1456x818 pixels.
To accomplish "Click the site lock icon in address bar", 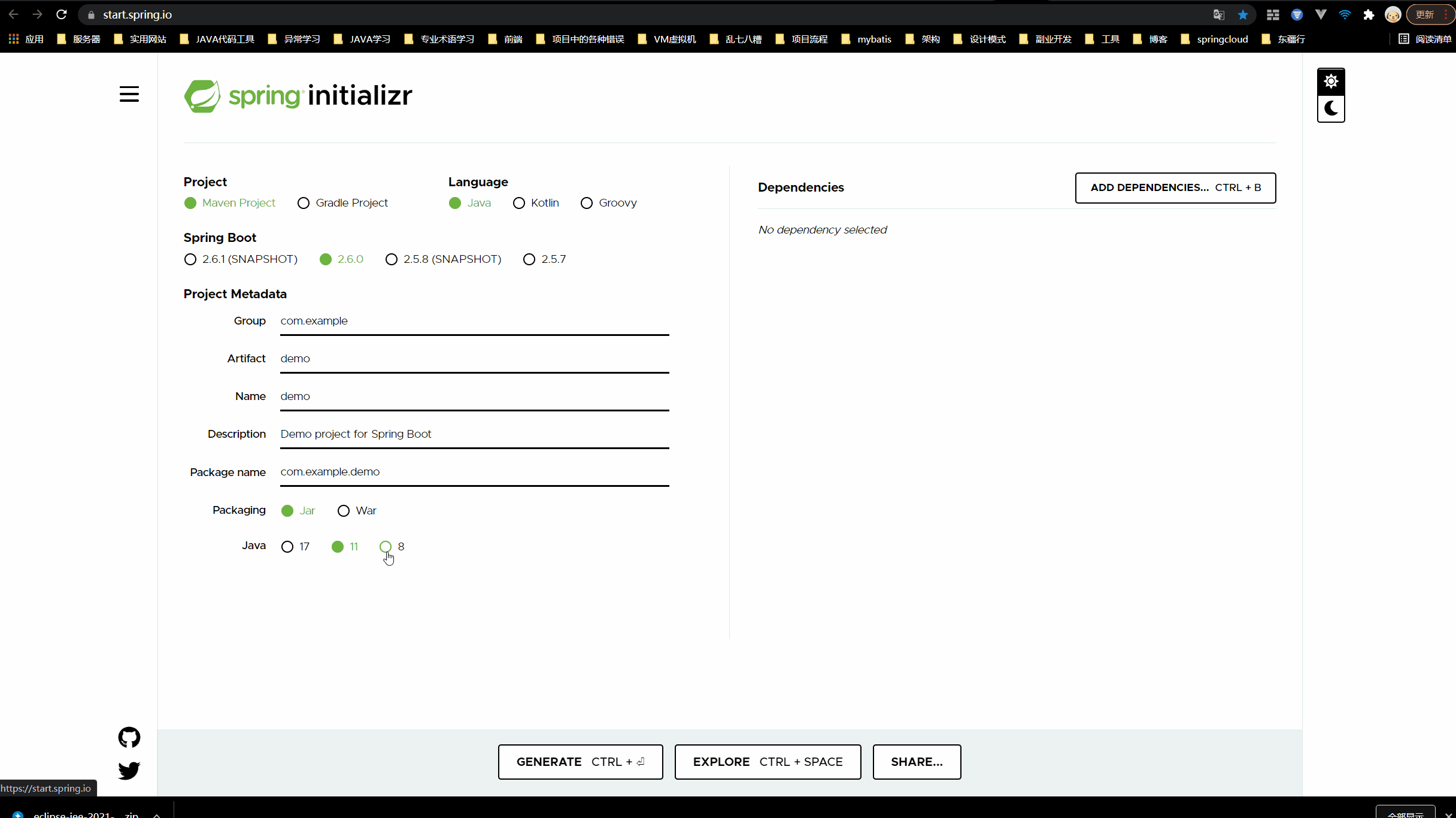I will (x=91, y=14).
